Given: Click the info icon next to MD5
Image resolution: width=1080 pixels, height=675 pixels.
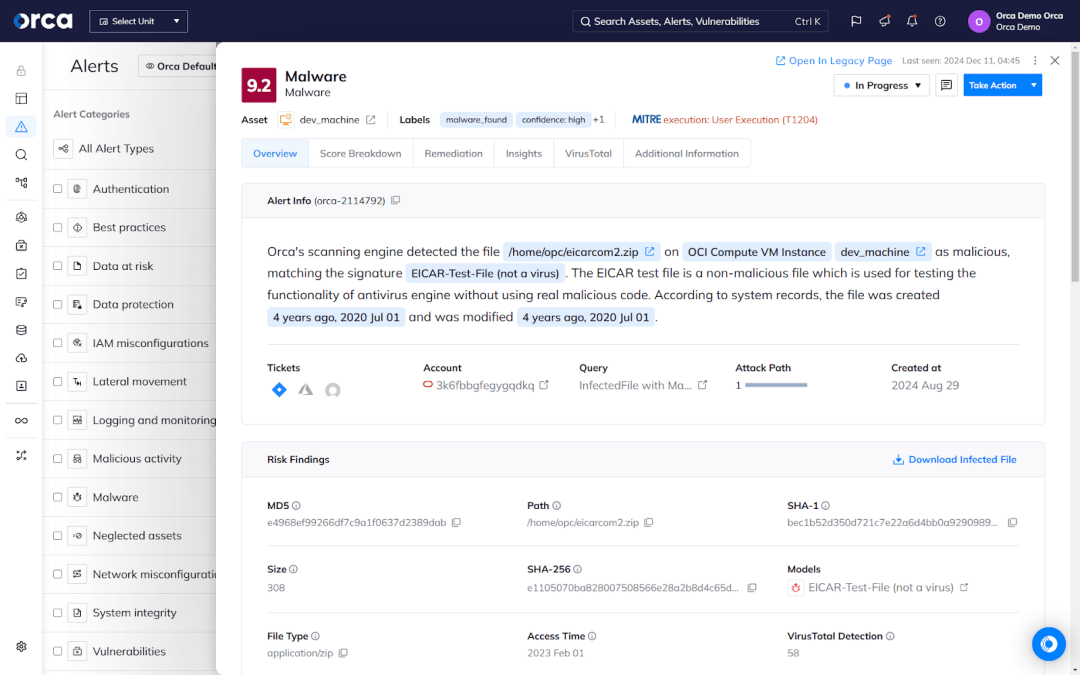Looking at the screenshot, I should (x=296, y=506).
